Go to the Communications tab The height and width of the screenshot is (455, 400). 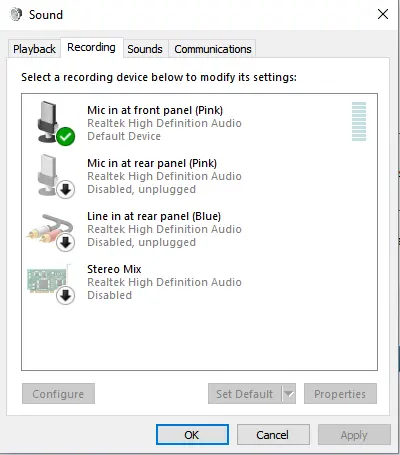tap(213, 49)
